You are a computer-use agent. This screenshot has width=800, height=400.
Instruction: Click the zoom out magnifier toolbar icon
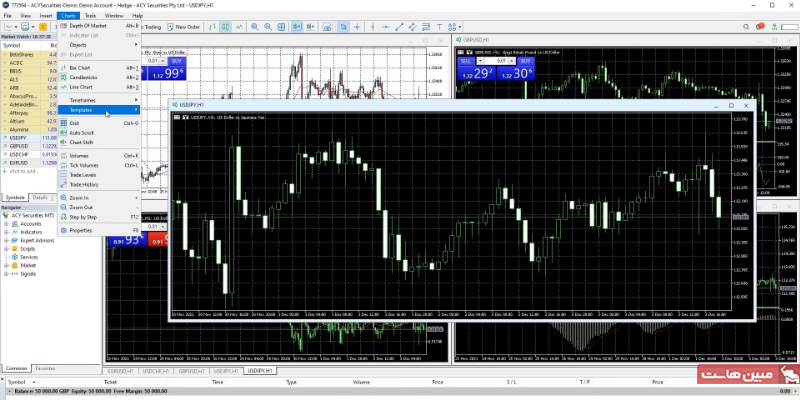tap(267, 27)
